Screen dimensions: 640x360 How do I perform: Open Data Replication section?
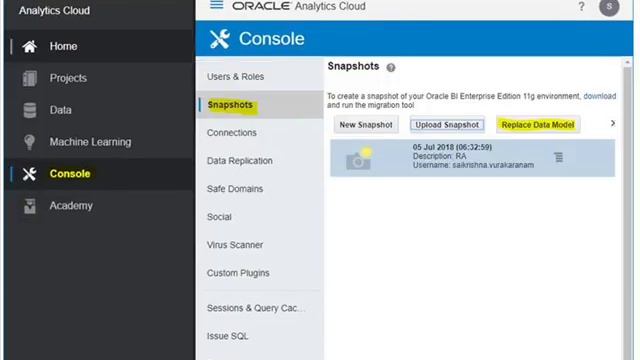[x=240, y=161]
